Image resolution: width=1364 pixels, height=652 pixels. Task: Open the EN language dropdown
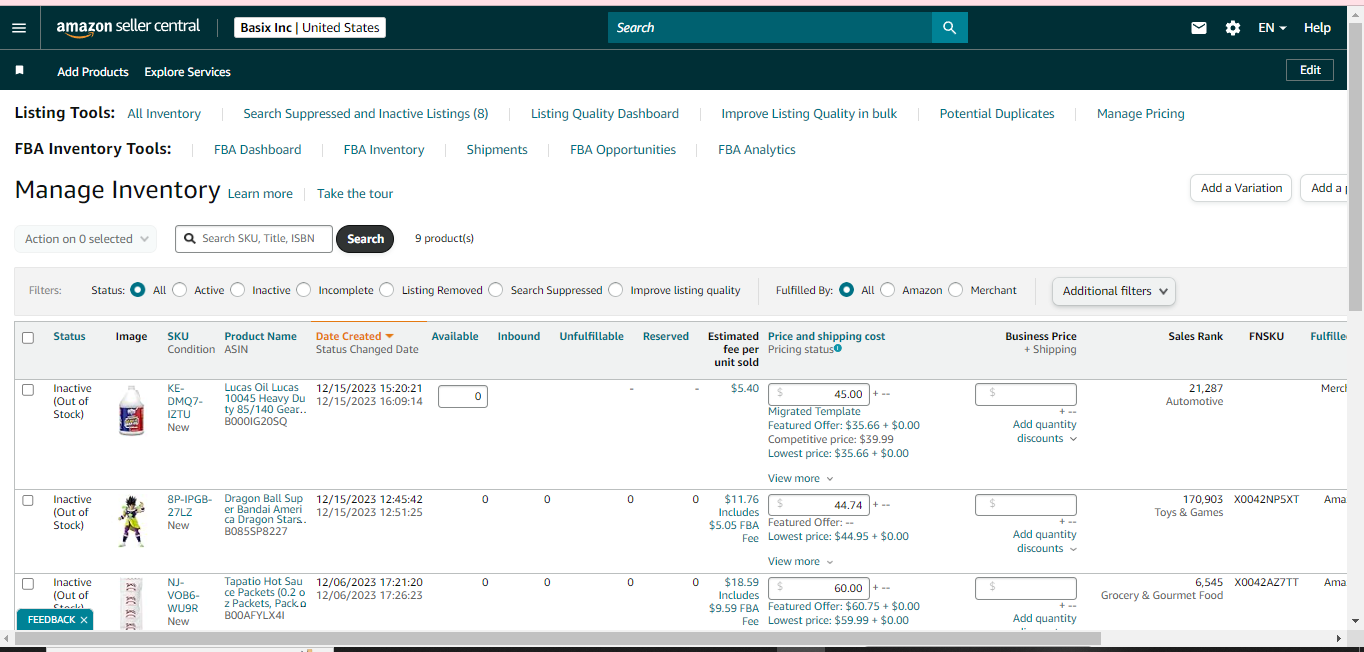(x=1272, y=28)
